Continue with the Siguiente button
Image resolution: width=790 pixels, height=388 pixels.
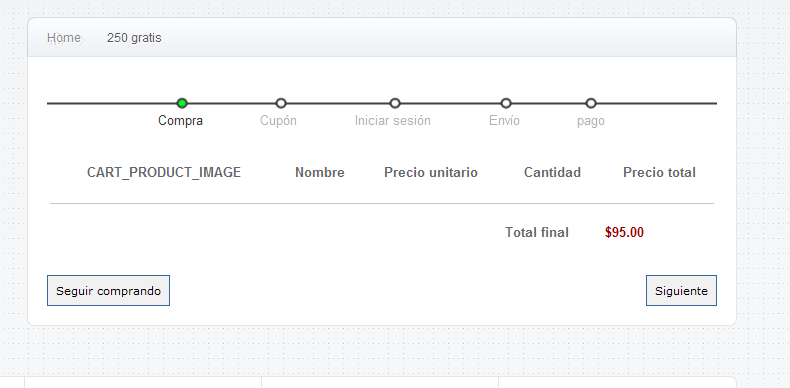pos(681,290)
